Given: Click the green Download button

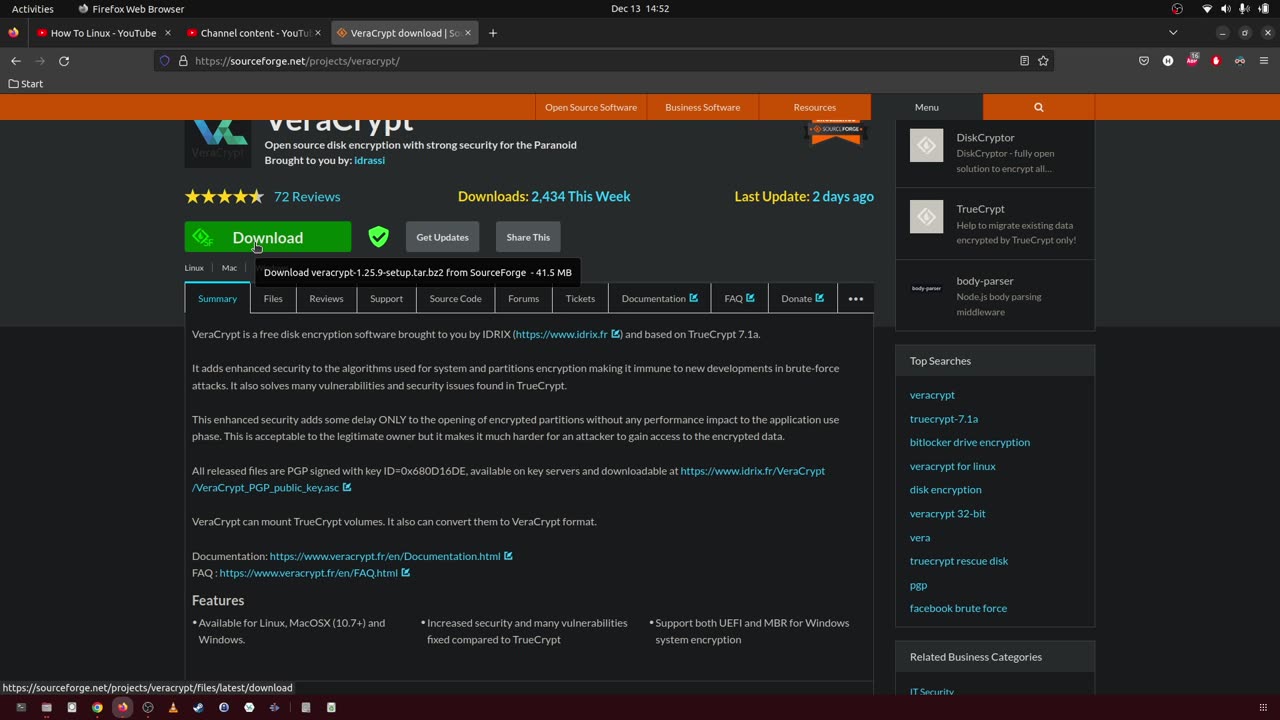Looking at the screenshot, I should point(268,237).
